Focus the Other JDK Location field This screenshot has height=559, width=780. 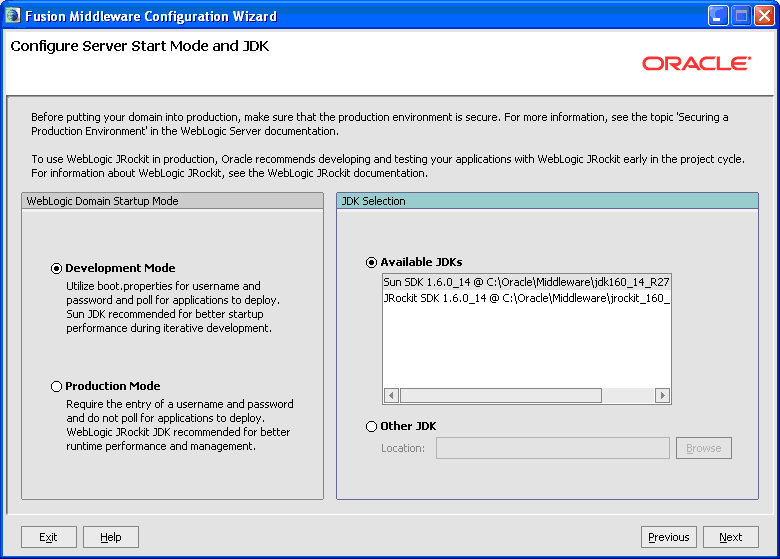(x=553, y=448)
